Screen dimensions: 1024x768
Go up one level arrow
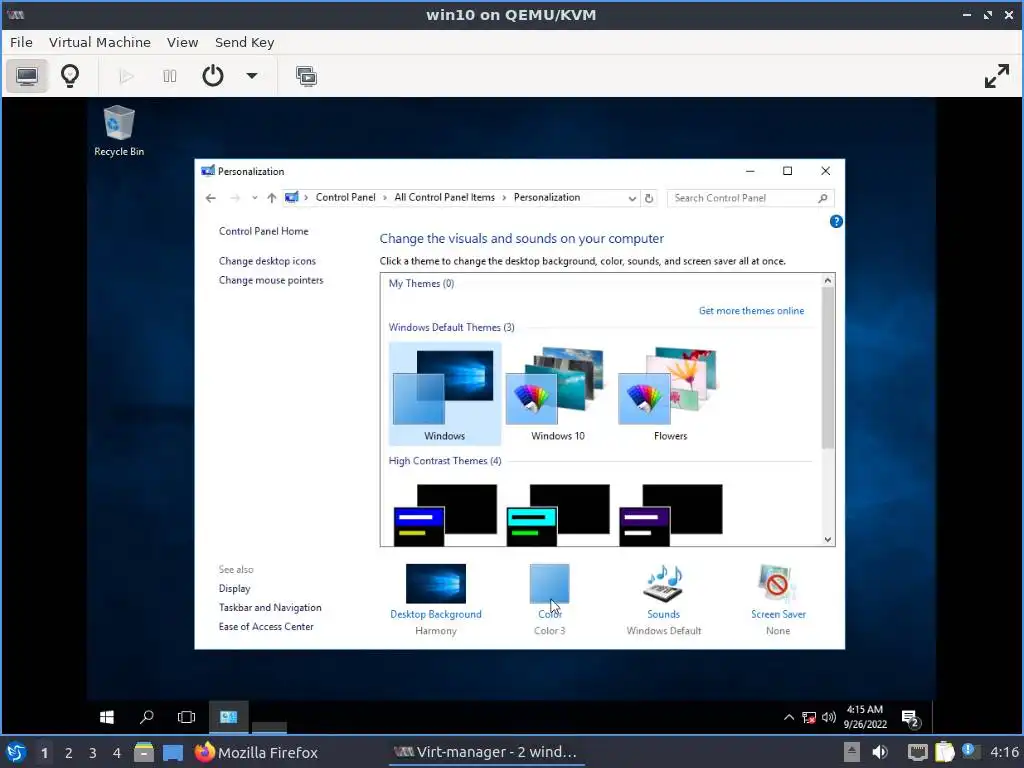pos(272,198)
